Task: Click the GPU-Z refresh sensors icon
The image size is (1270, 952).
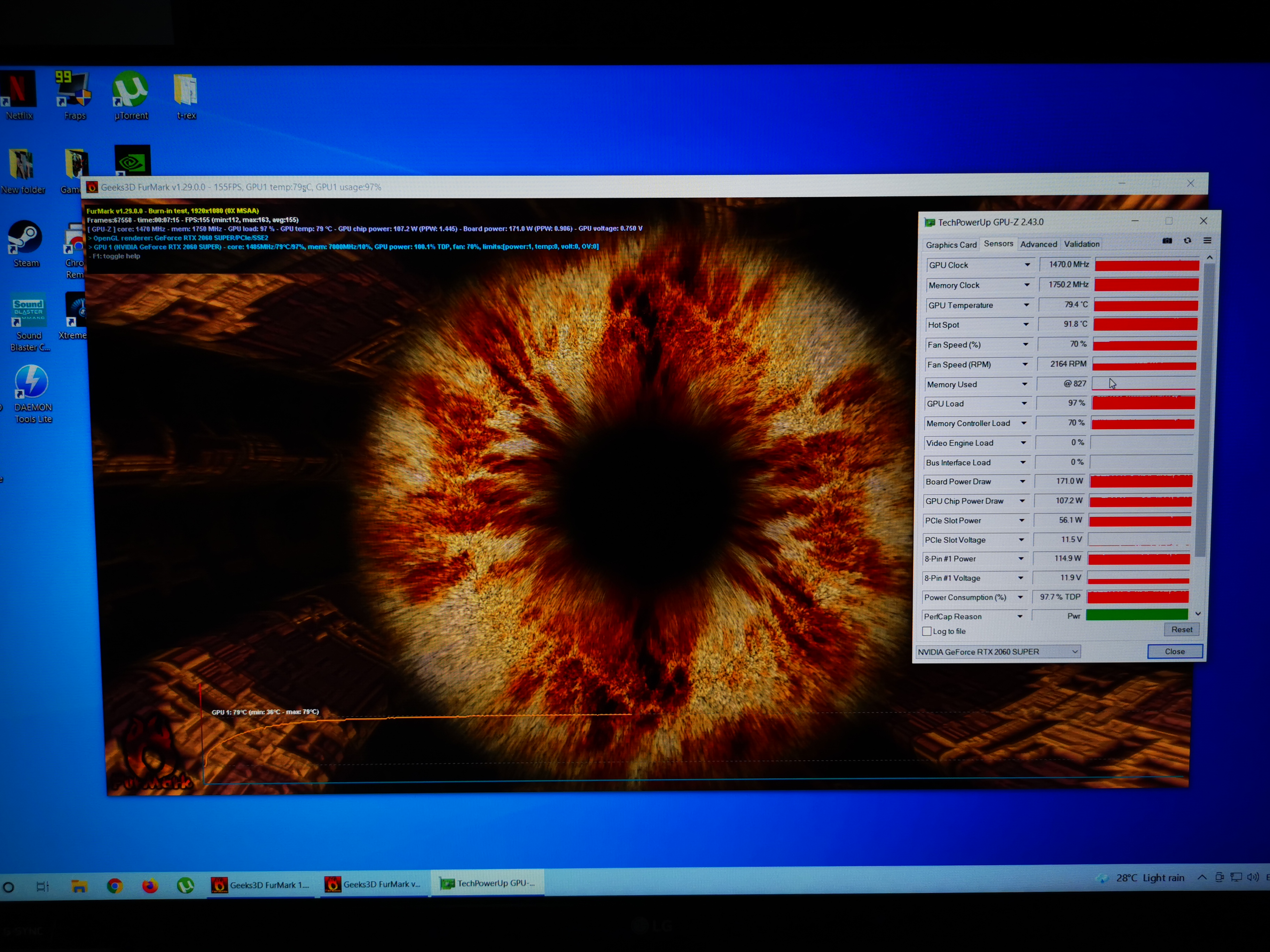Action: click(1187, 241)
